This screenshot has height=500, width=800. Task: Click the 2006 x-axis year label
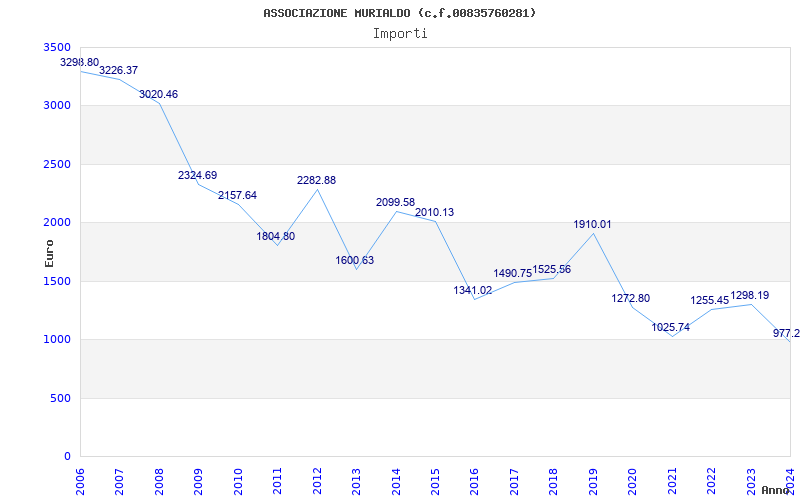pos(80,482)
